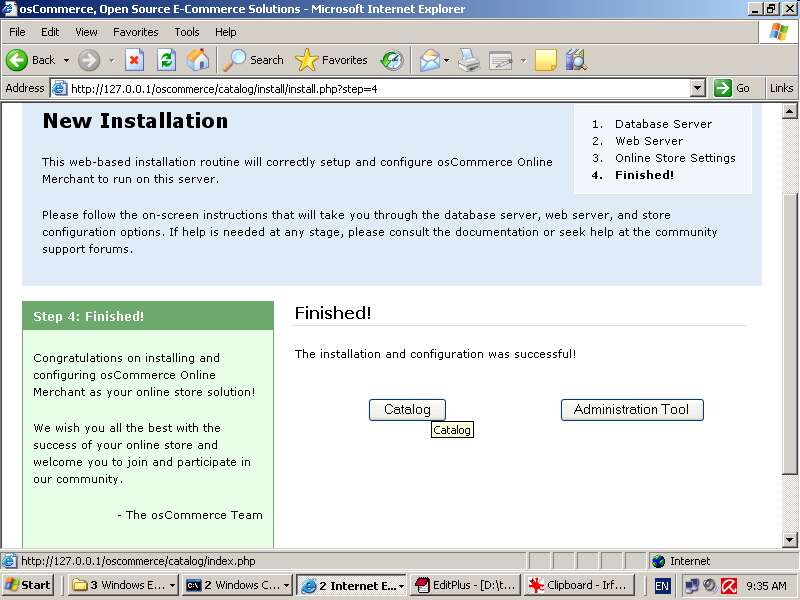Click the Back navigation arrow icon
Viewport: 800px width, 600px height.
coord(18,60)
